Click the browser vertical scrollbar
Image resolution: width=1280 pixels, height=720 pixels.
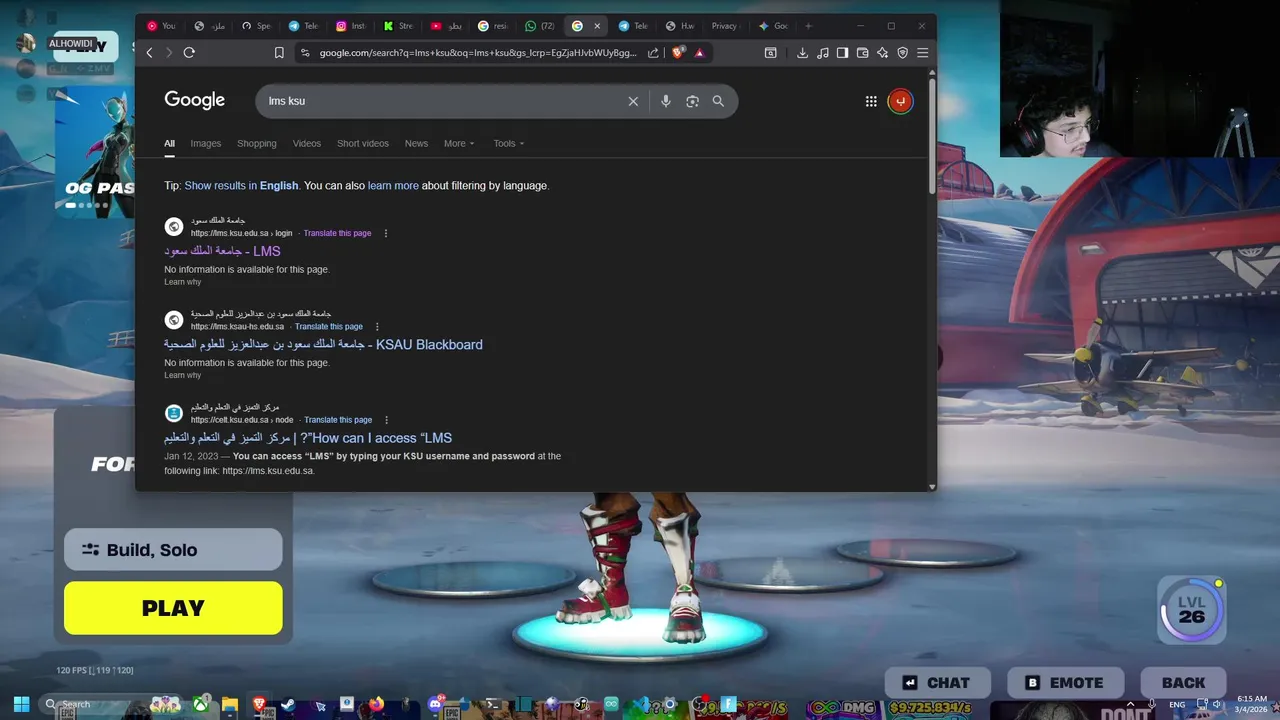[x=932, y=135]
